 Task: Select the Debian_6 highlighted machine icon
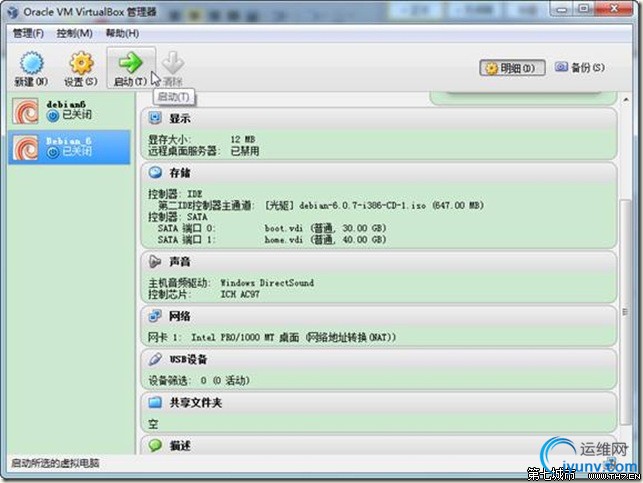(x=25, y=148)
